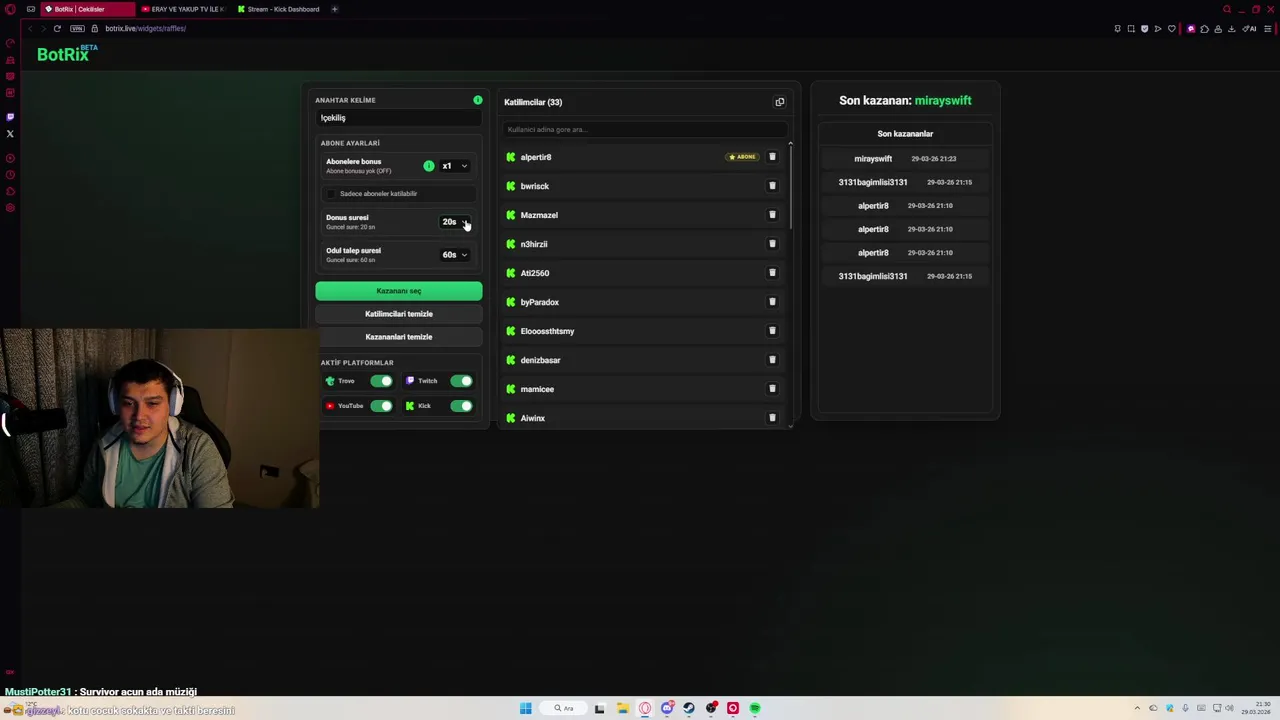
Task: Open Twitch in the Opera sidebar
Action: click(10, 117)
